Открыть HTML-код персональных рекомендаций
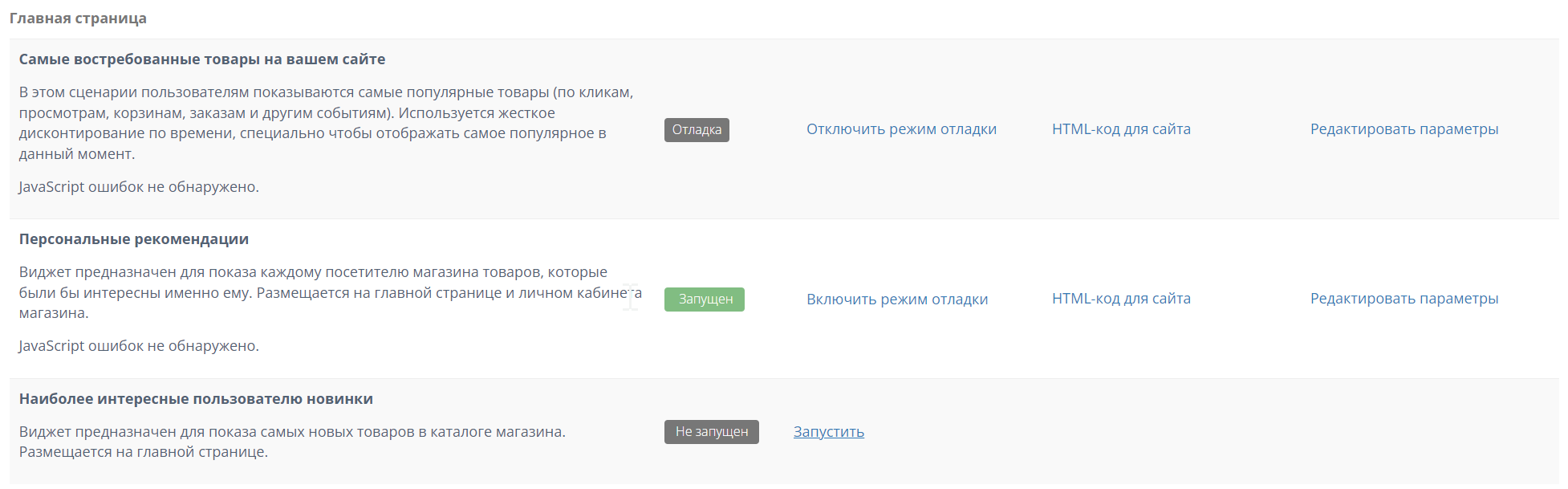 click(x=1121, y=298)
